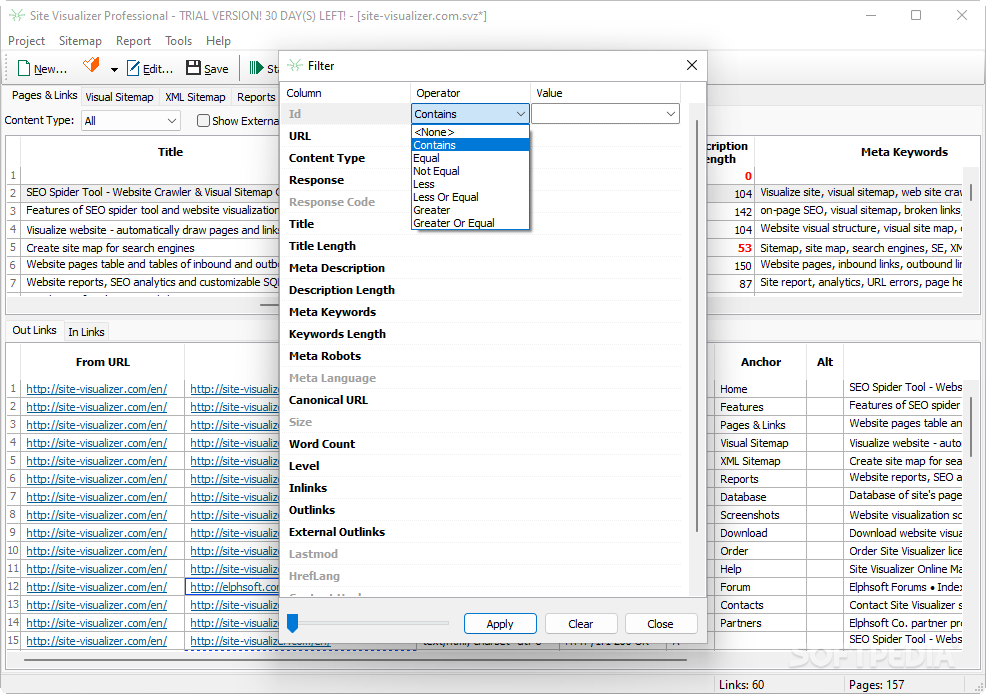Select Word Count filter row
Viewport: 986px width, 694px height.
pos(322,444)
